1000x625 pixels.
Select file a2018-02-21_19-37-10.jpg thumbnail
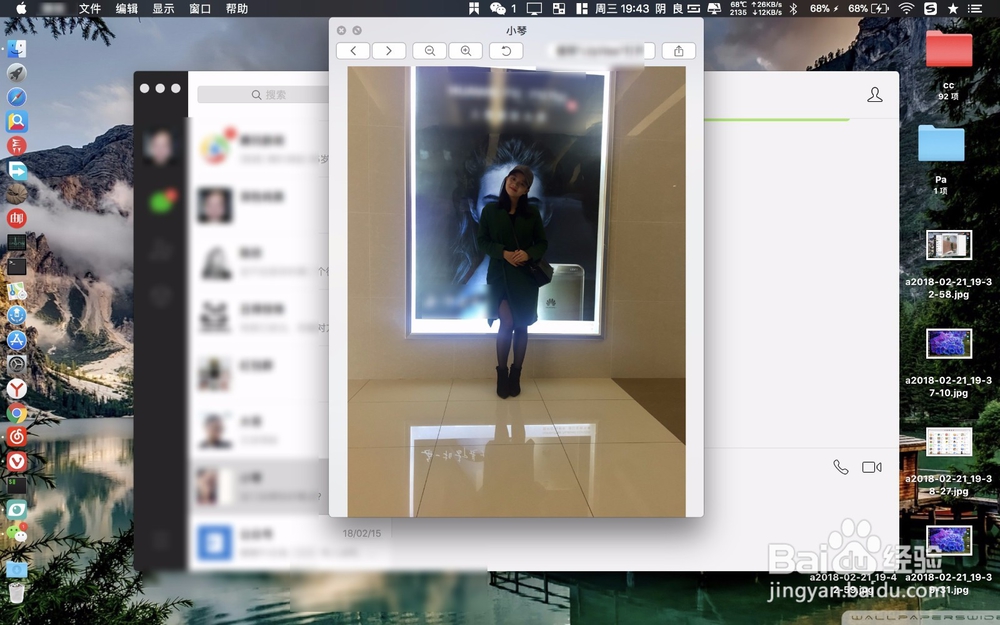click(949, 344)
